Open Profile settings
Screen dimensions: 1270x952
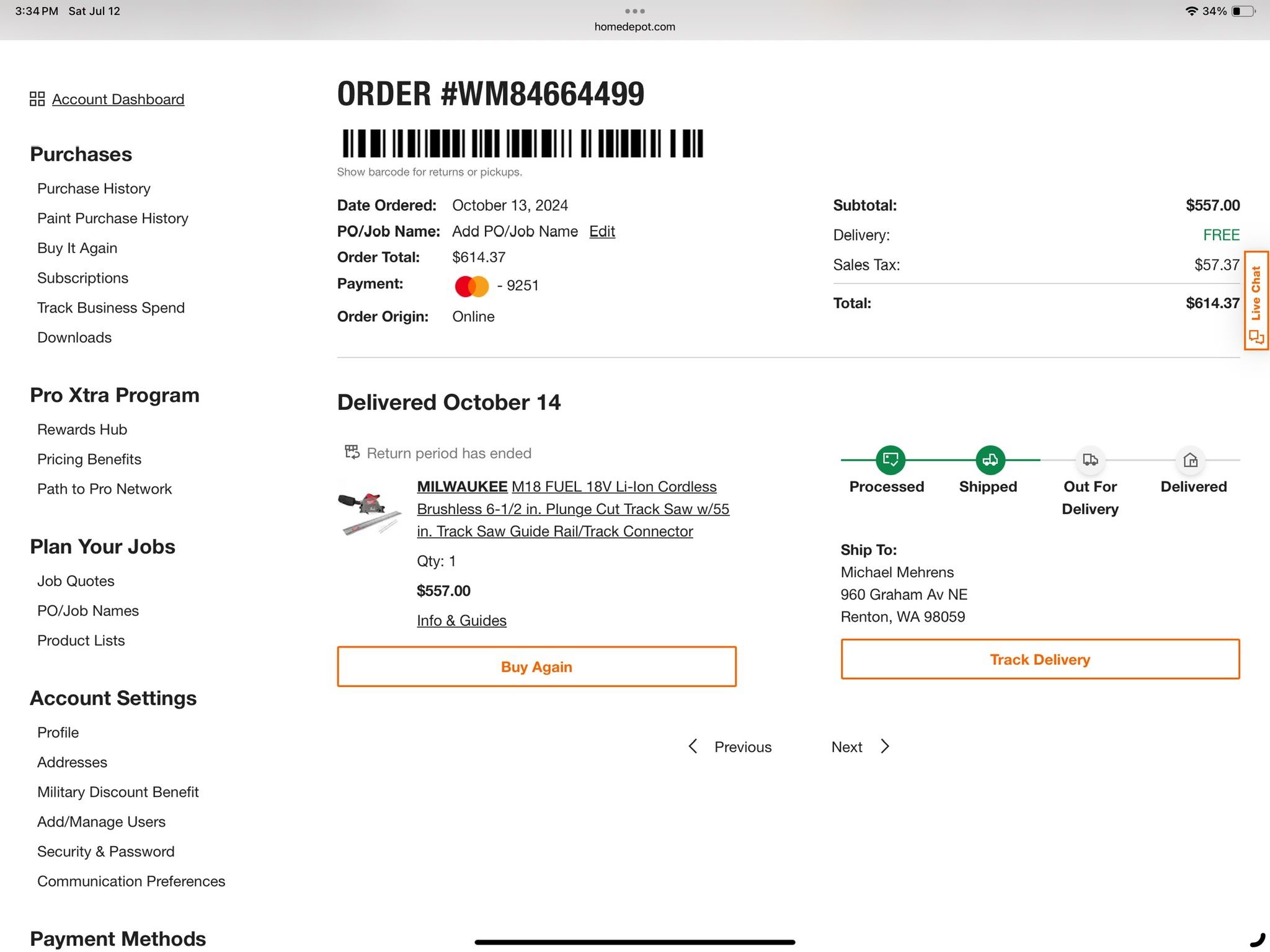pyautogui.click(x=58, y=732)
